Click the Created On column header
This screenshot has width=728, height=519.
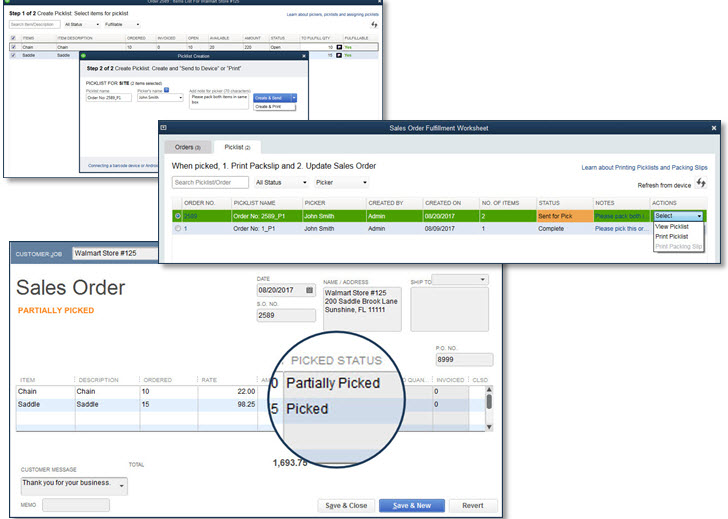(x=451, y=203)
